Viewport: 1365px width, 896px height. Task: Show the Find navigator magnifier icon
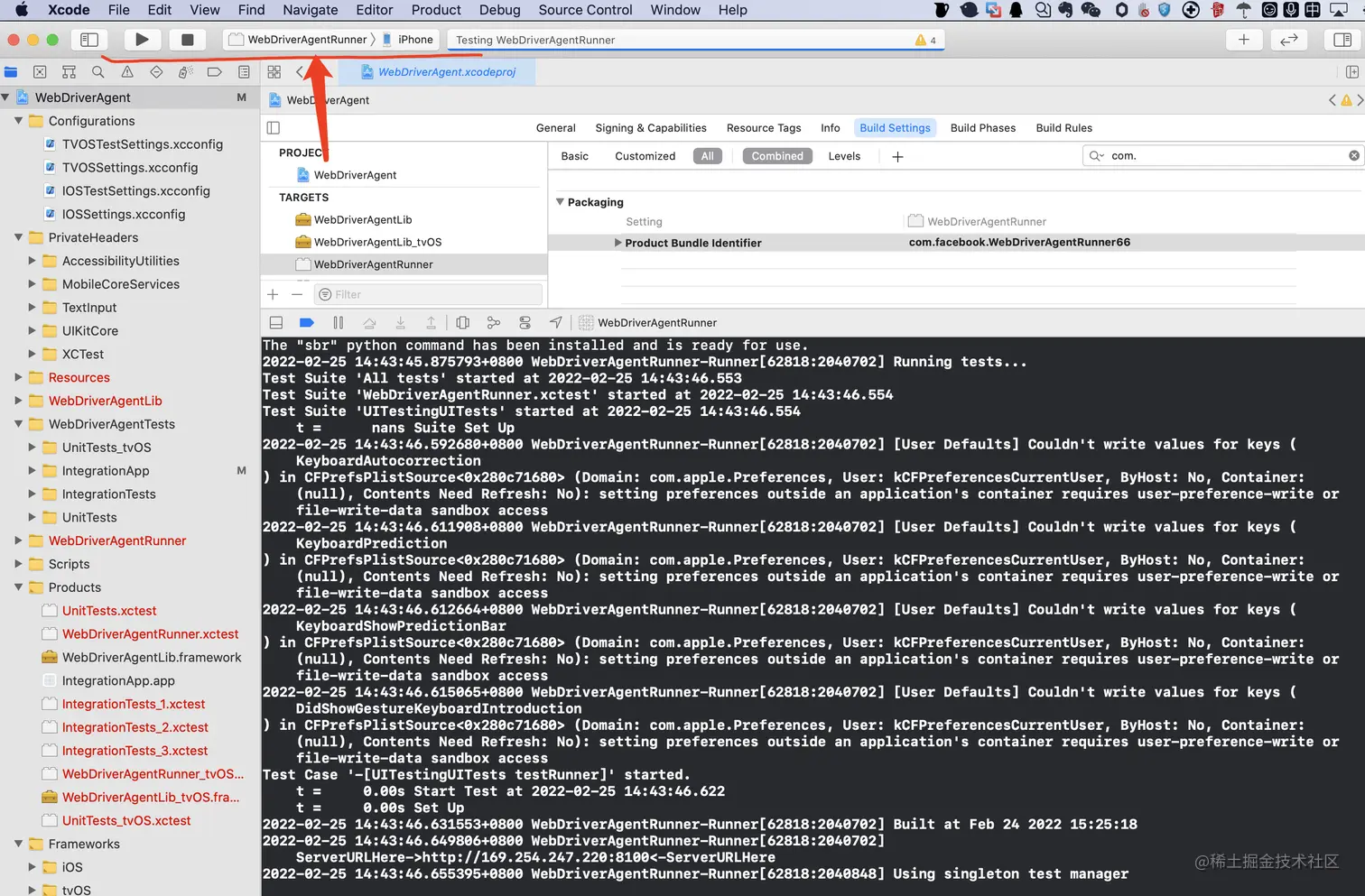point(97,72)
